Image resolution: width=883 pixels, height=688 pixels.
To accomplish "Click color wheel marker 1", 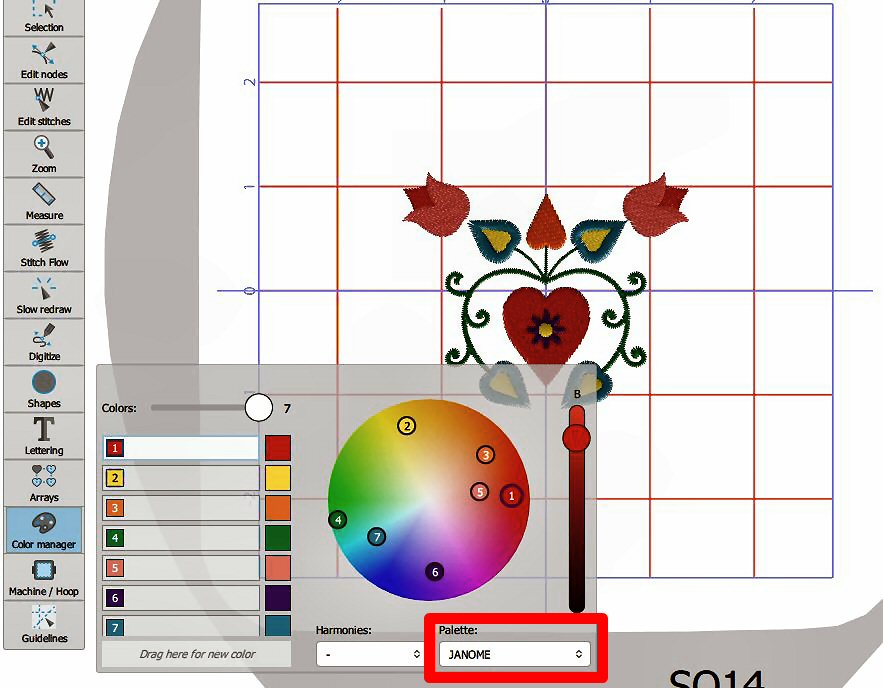I will point(511,496).
